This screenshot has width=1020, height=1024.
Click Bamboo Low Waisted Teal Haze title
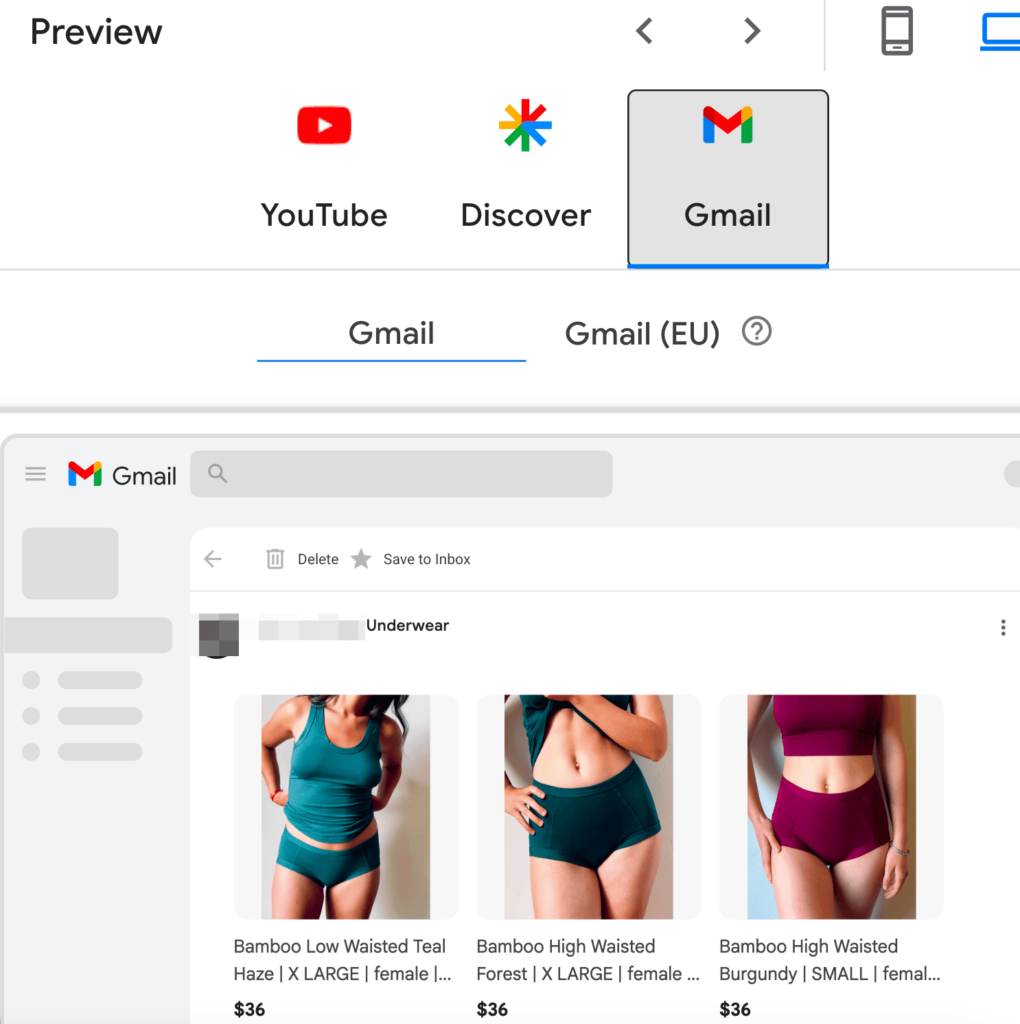click(343, 960)
